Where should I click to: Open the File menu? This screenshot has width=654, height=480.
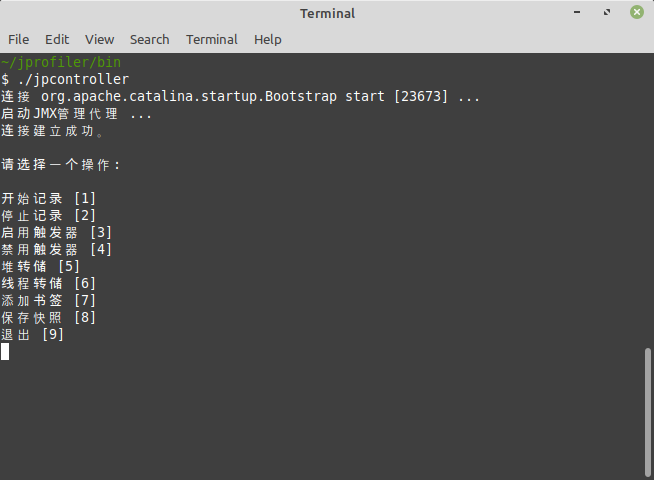click(x=18, y=39)
